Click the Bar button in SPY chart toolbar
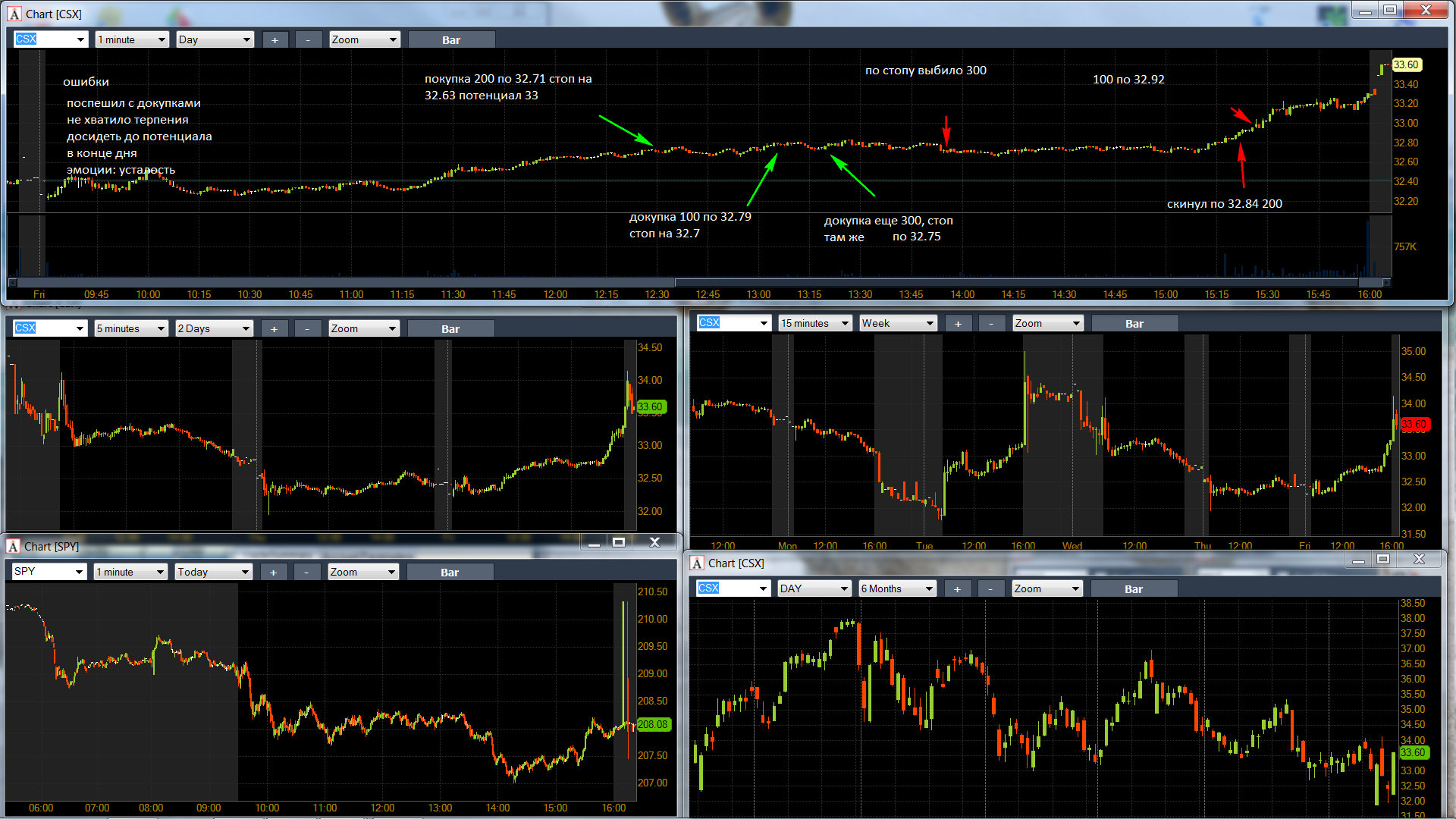 tap(450, 573)
